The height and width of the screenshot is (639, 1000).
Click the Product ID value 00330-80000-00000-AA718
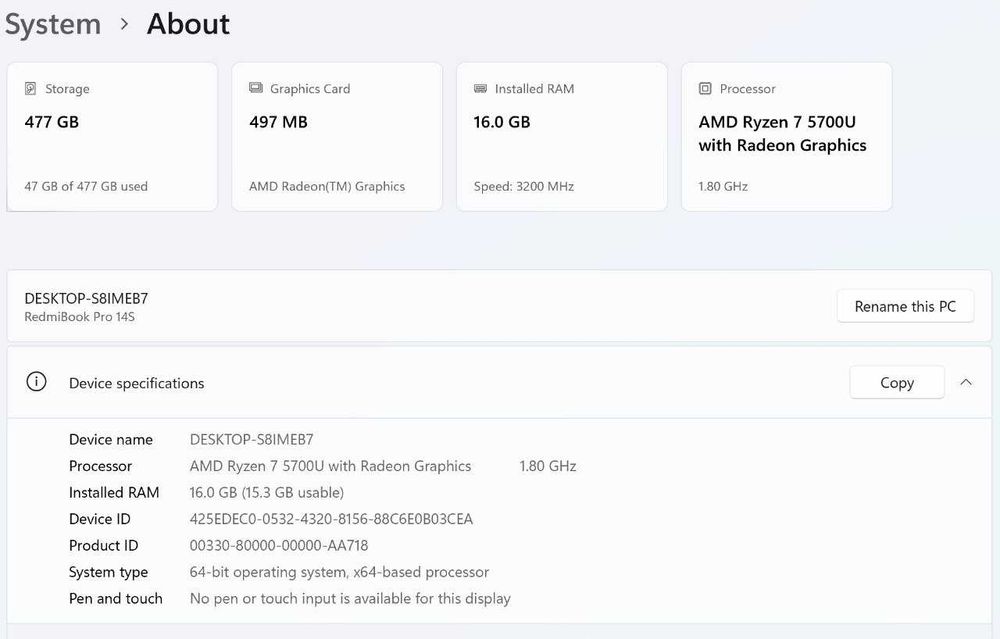[279, 545]
